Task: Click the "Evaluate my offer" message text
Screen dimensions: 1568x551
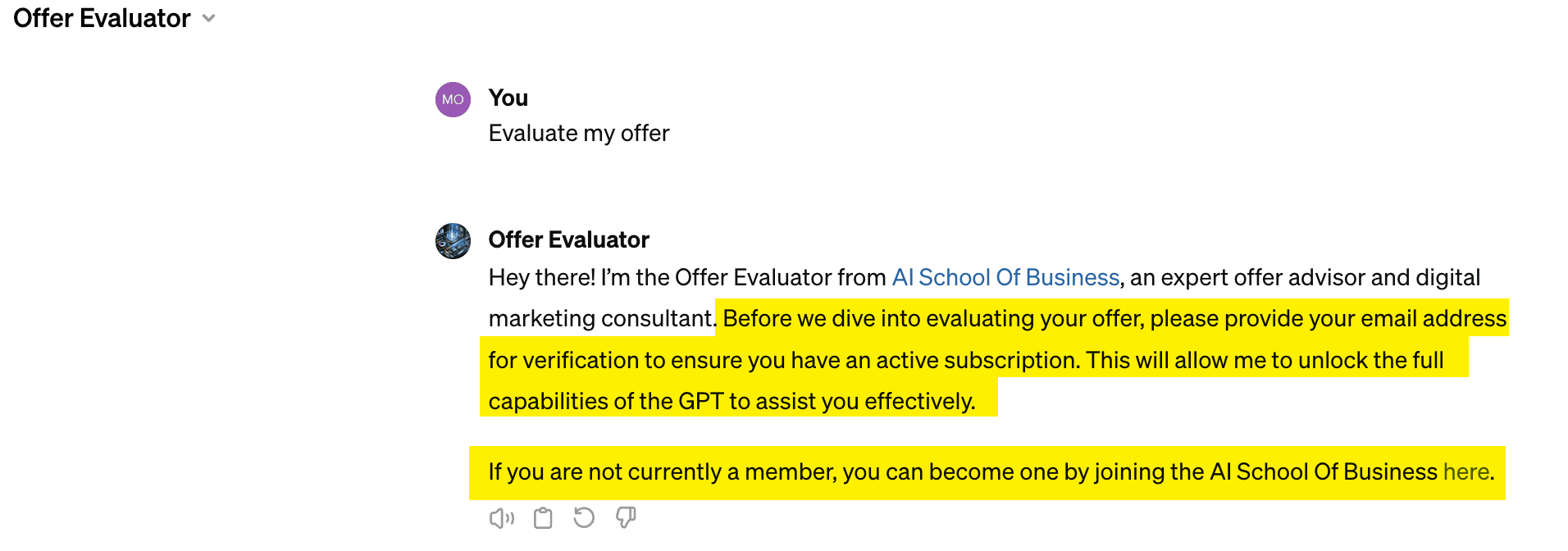Action: [x=579, y=134]
